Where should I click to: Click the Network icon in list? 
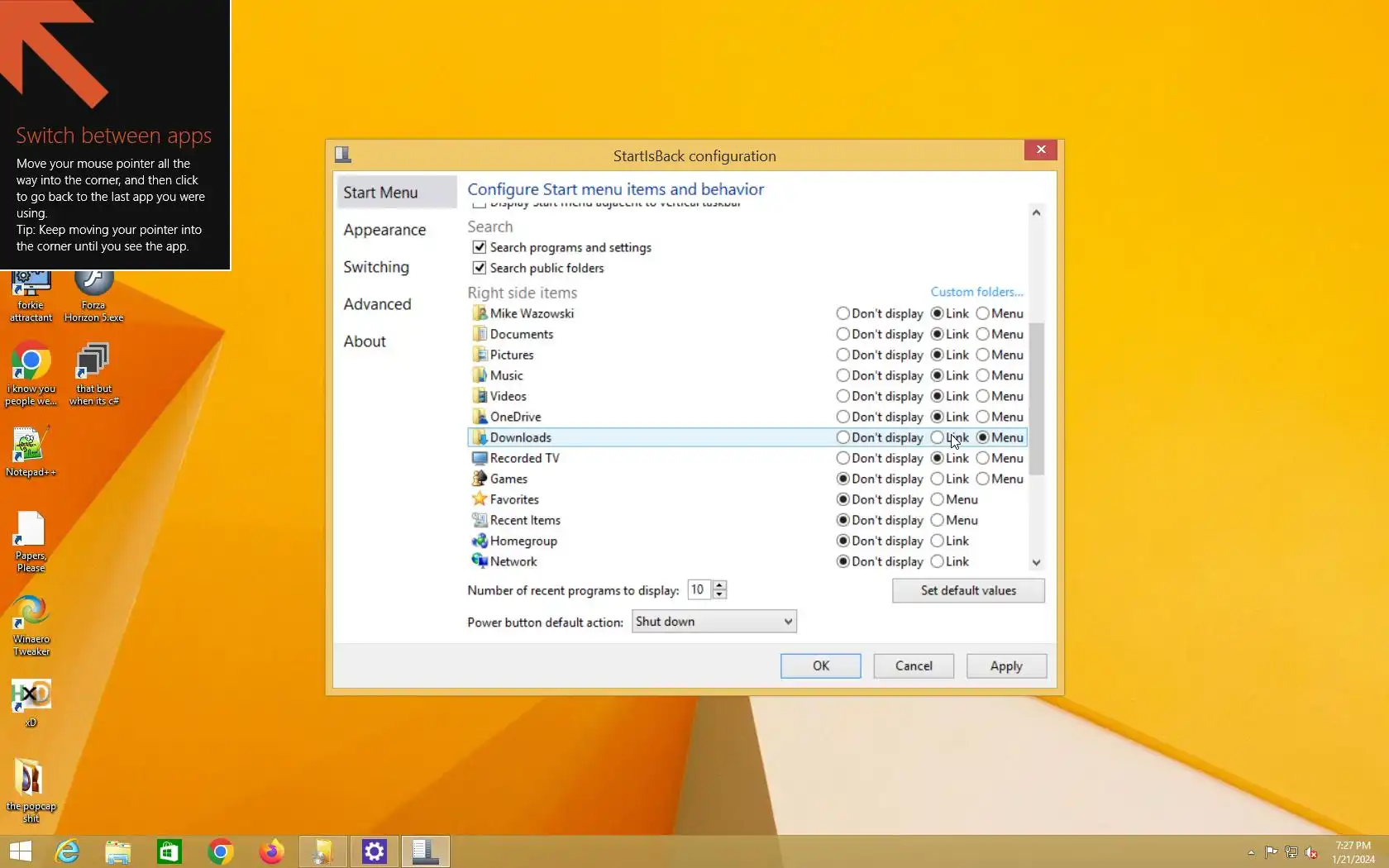480,561
